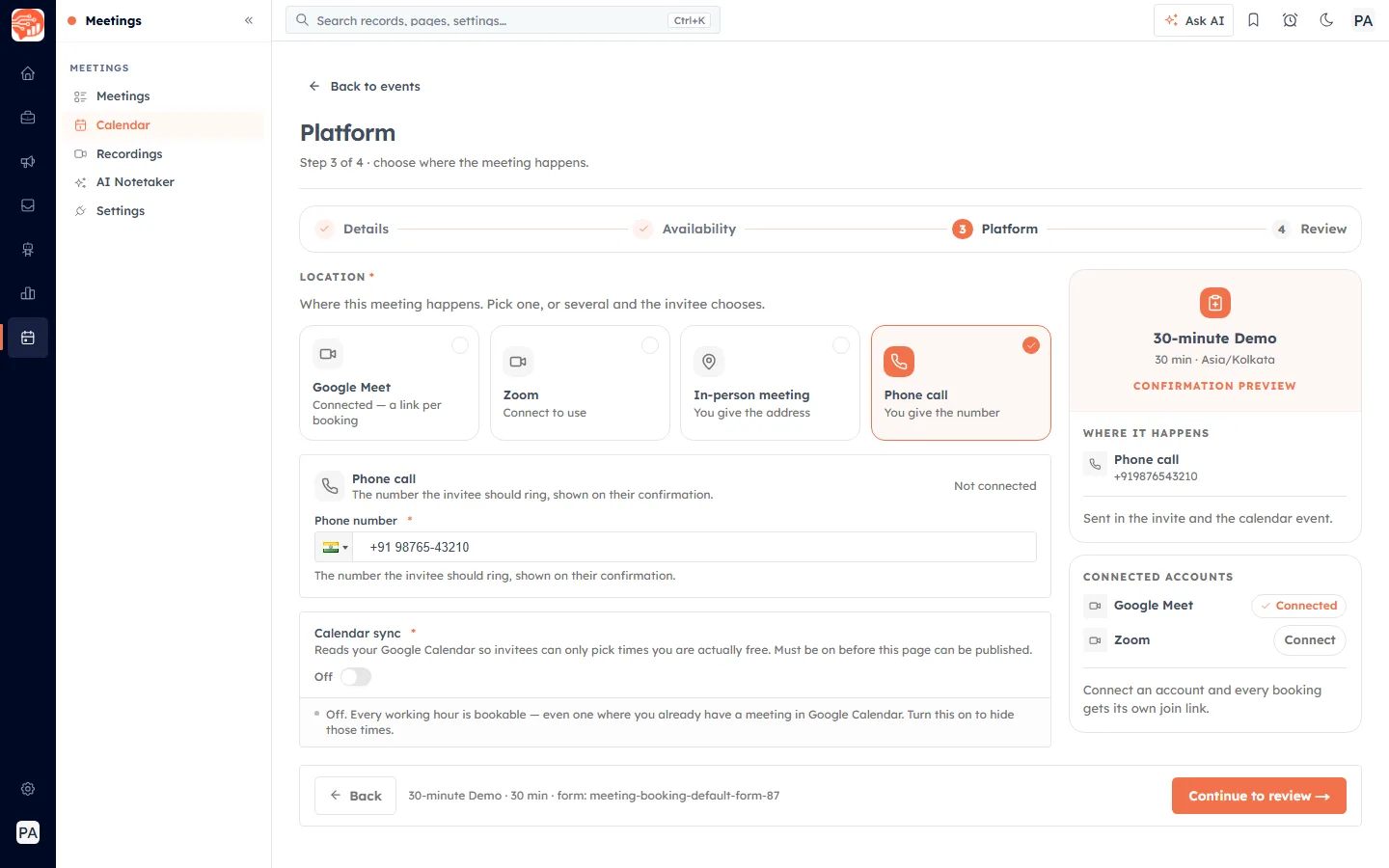Click the Phone number input field
1389x868 pixels.
pos(694,547)
